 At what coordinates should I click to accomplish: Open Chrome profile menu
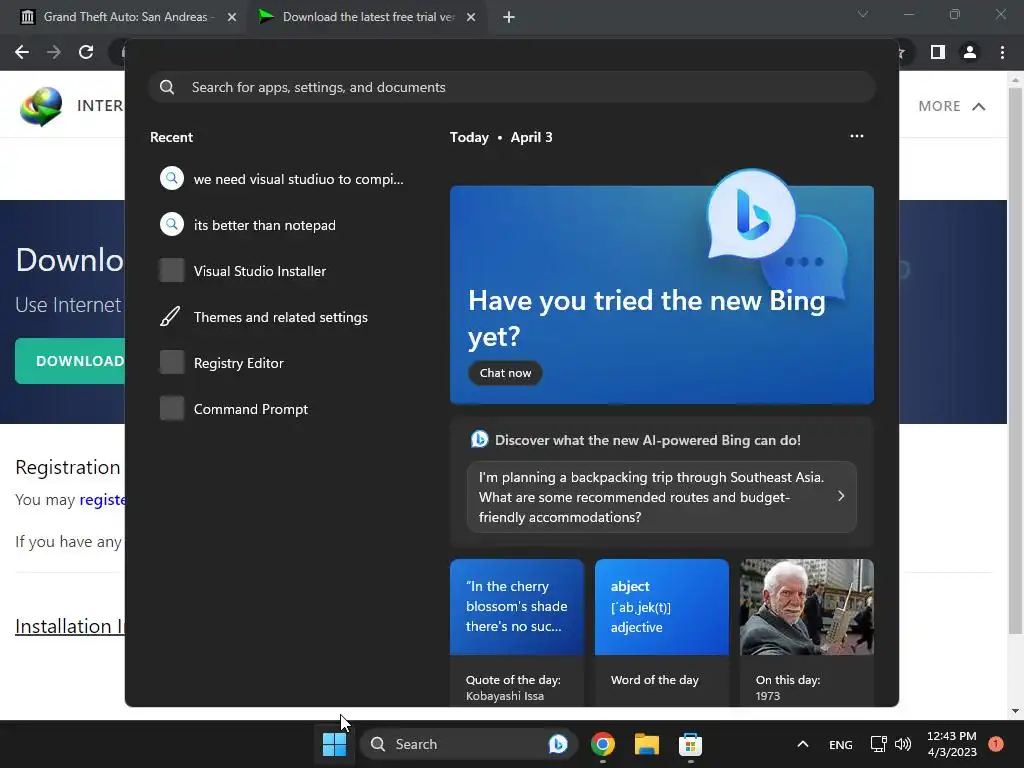(x=970, y=52)
